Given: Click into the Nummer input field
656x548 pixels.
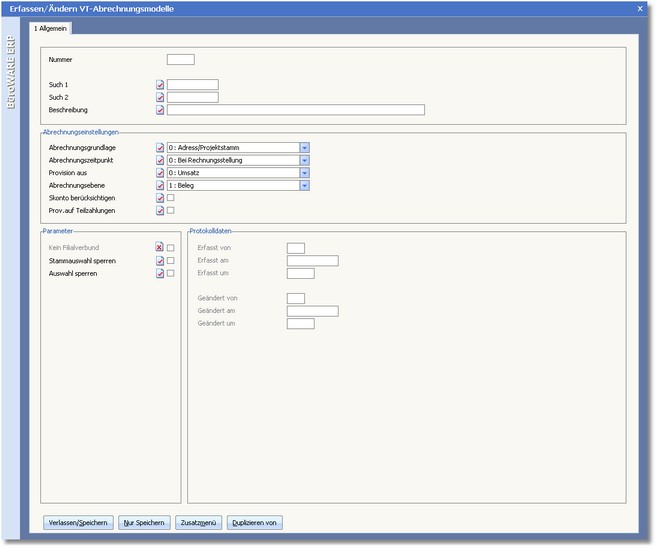Looking at the screenshot, I should (x=180, y=60).
